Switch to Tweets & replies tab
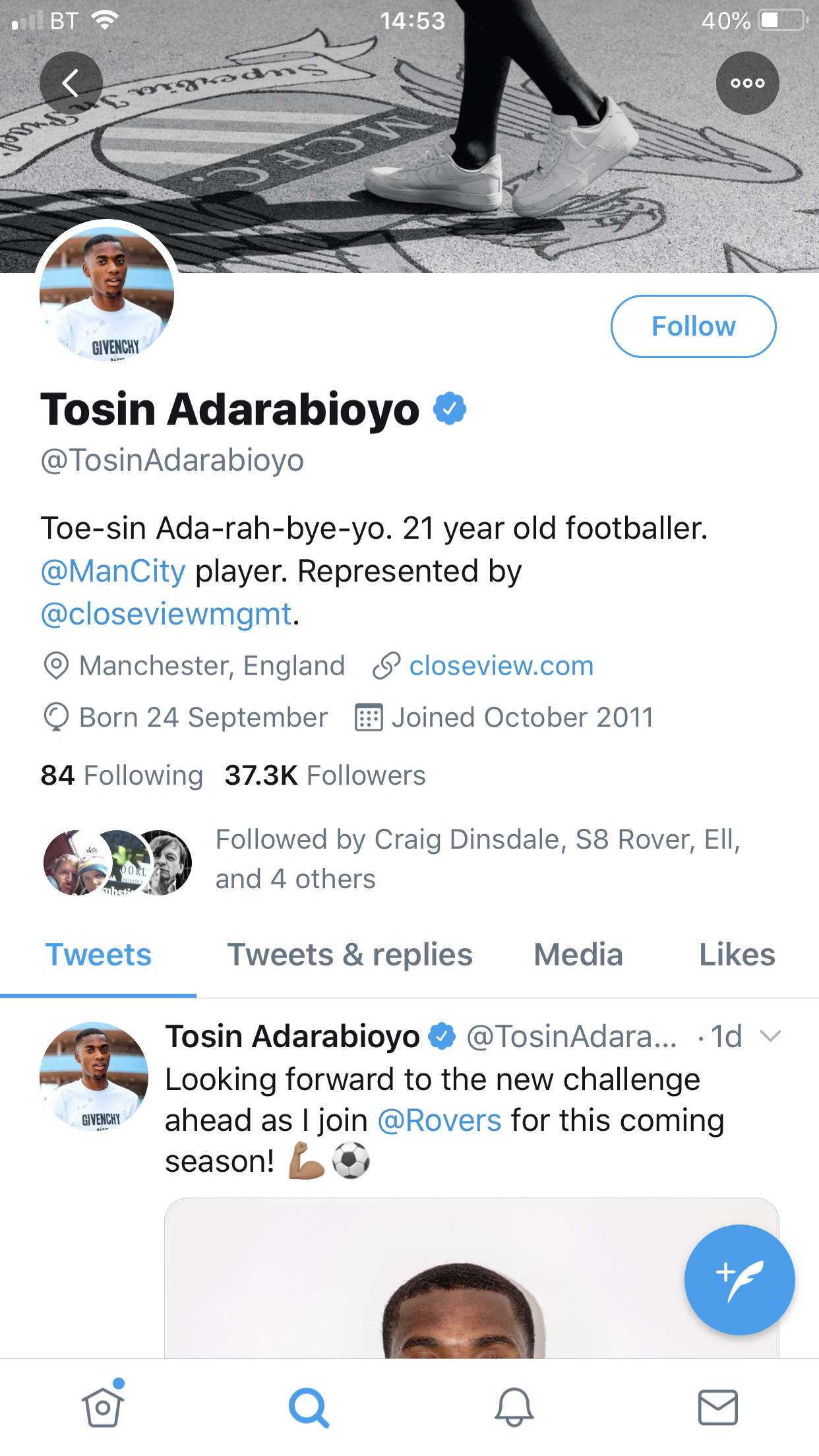Viewport: 819px width, 1456px height. coord(349,955)
